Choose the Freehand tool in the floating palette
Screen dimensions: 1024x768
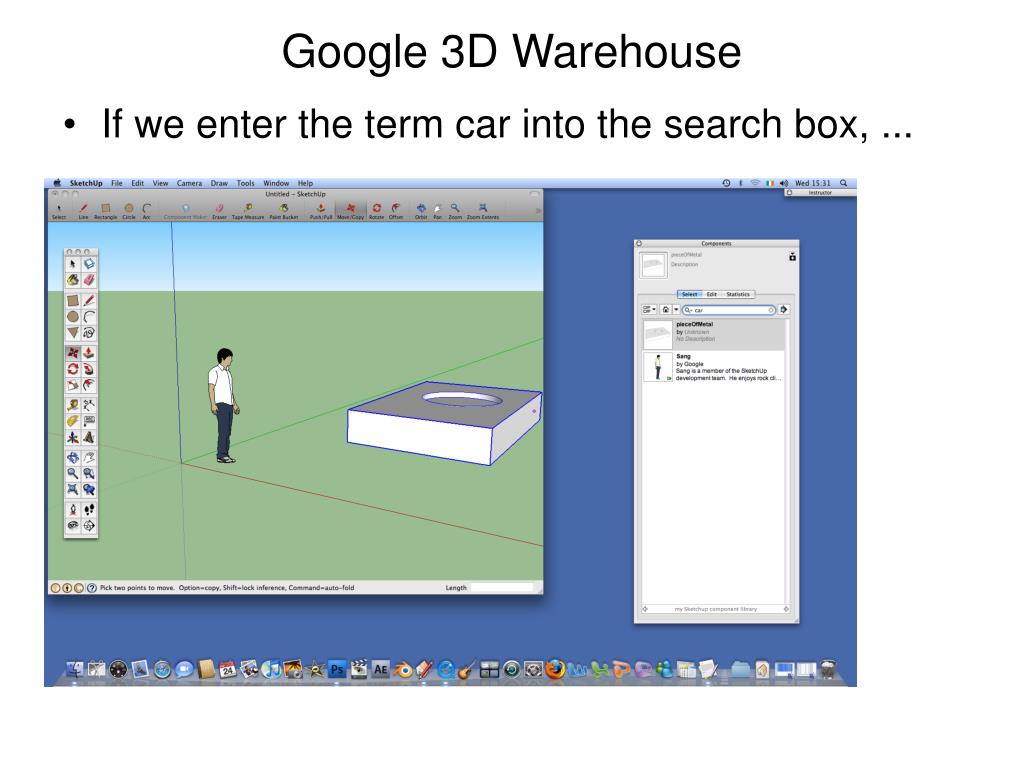(x=89, y=333)
